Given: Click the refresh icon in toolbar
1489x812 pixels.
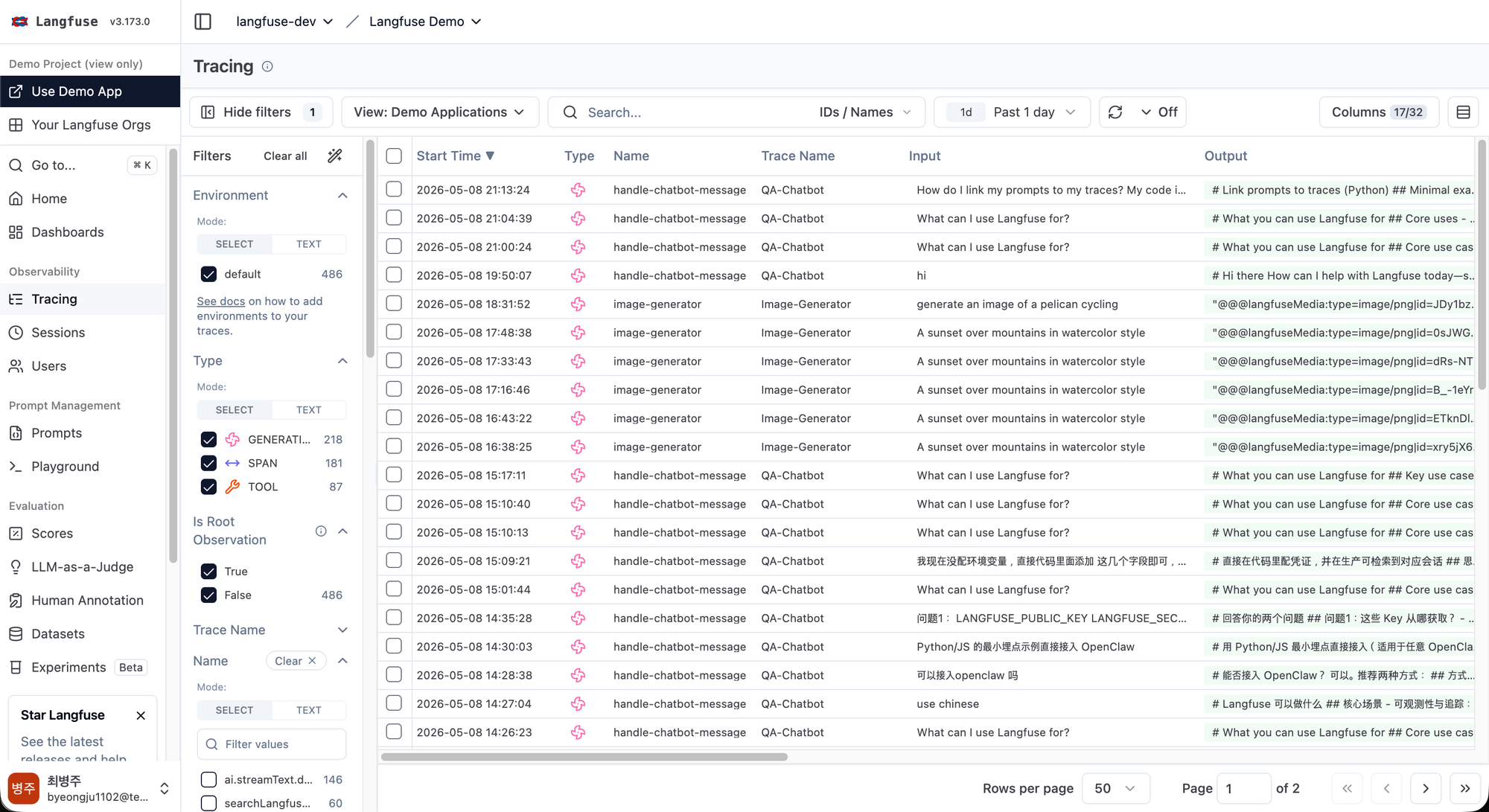Looking at the screenshot, I should pos(1115,112).
